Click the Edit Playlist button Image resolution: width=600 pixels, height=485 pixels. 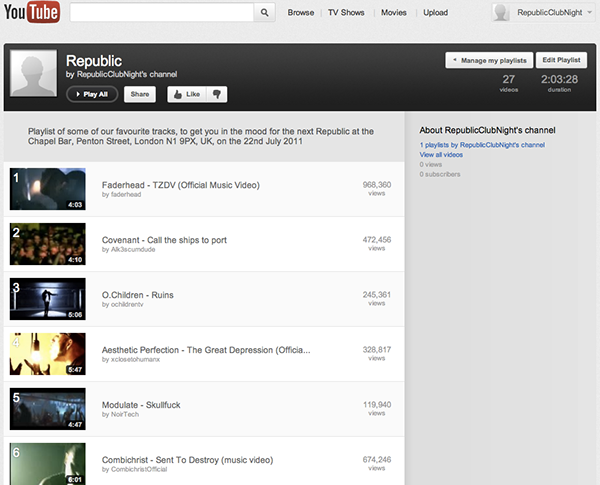pyautogui.click(x=561, y=60)
